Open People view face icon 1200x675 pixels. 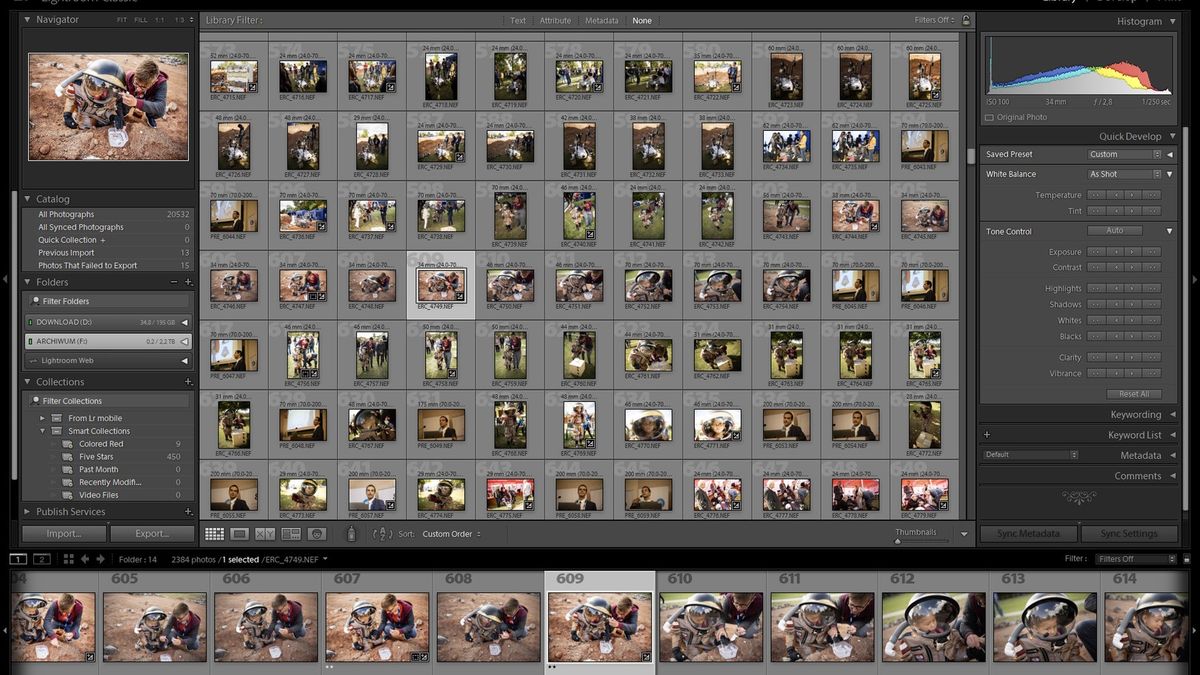click(317, 534)
